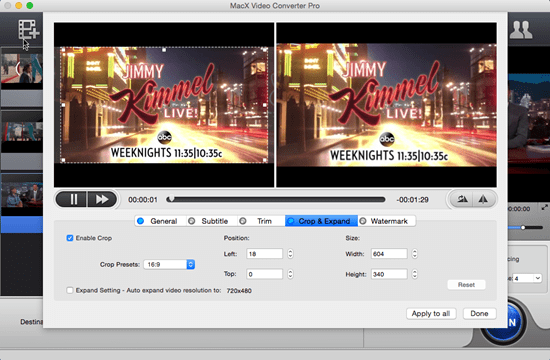Click the volume slider in main window

[x=526, y=227]
